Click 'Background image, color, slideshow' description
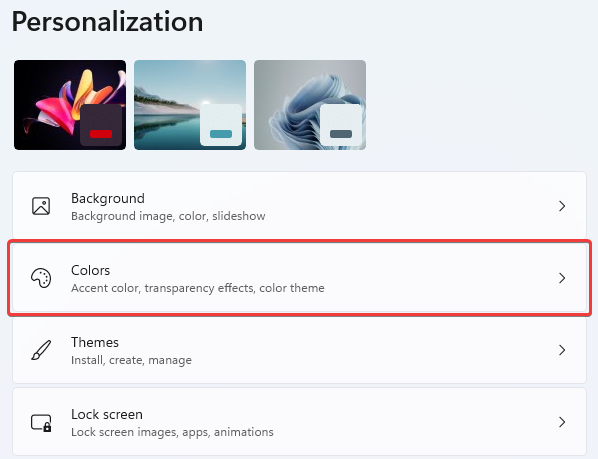598x459 pixels. click(x=168, y=216)
